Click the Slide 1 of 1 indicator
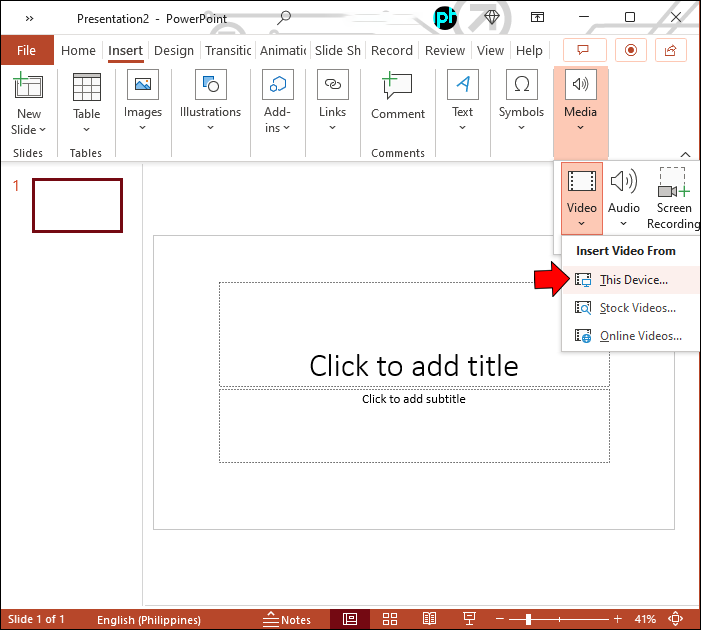 pos(36,619)
